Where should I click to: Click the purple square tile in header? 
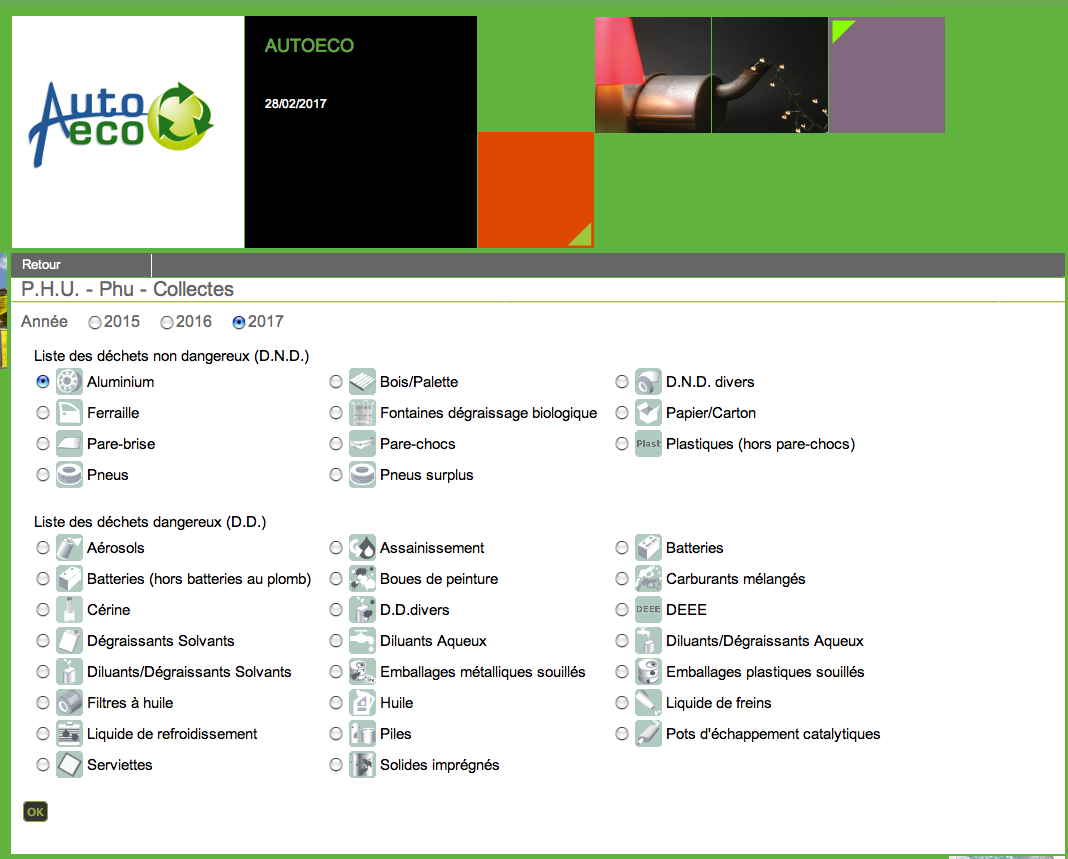coord(887,75)
